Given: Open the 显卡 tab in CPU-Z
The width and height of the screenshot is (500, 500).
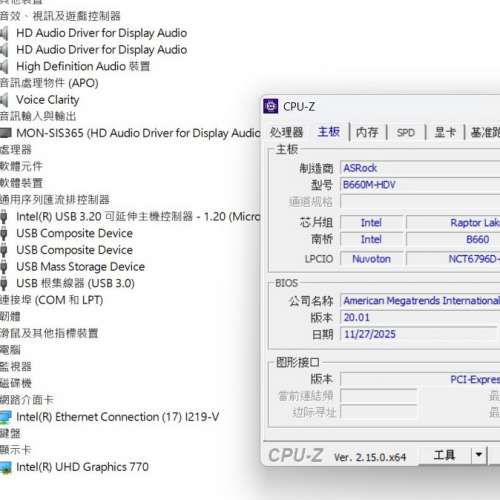Looking at the screenshot, I should point(445,132).
